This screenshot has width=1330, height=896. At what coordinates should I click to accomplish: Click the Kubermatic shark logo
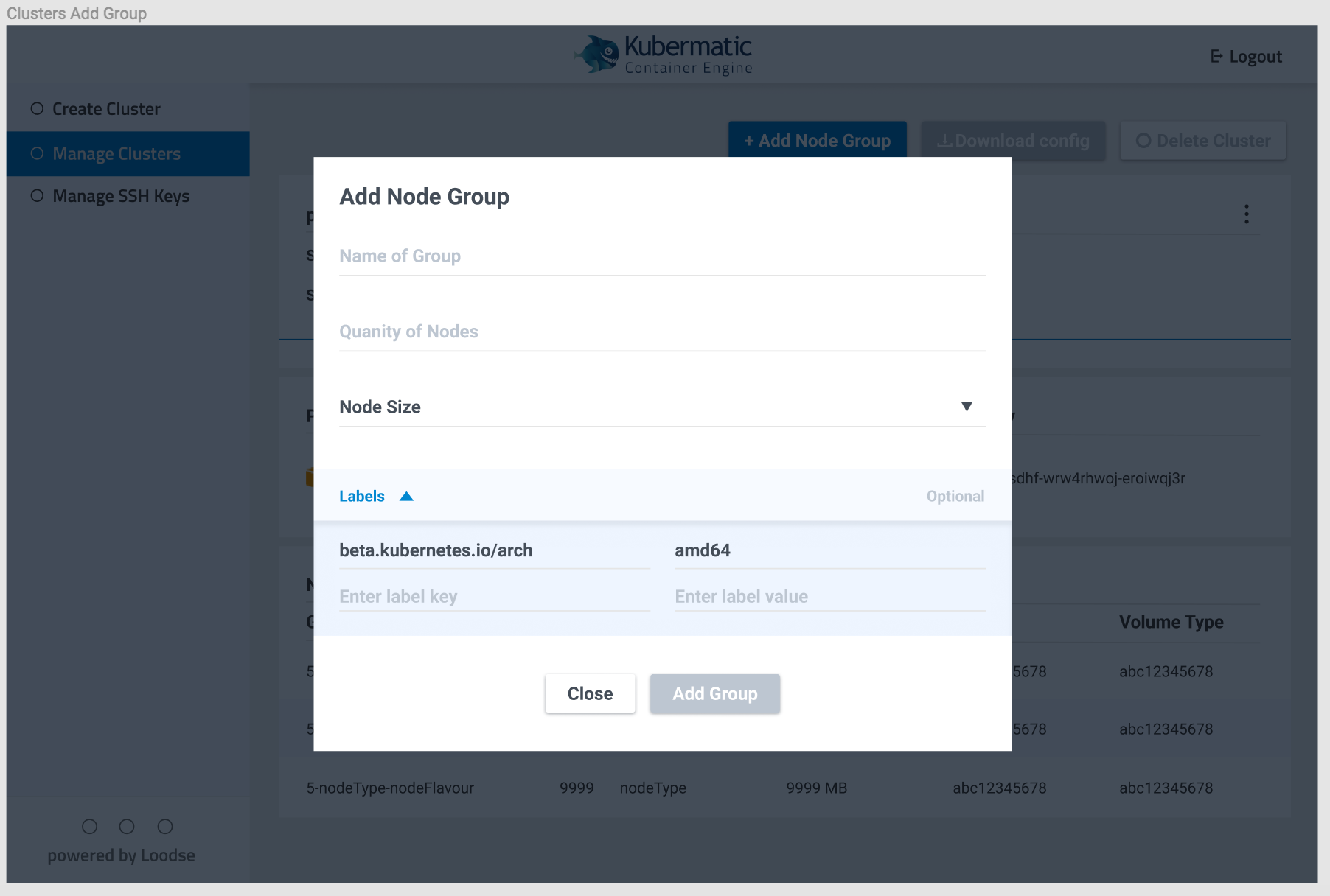597,54
